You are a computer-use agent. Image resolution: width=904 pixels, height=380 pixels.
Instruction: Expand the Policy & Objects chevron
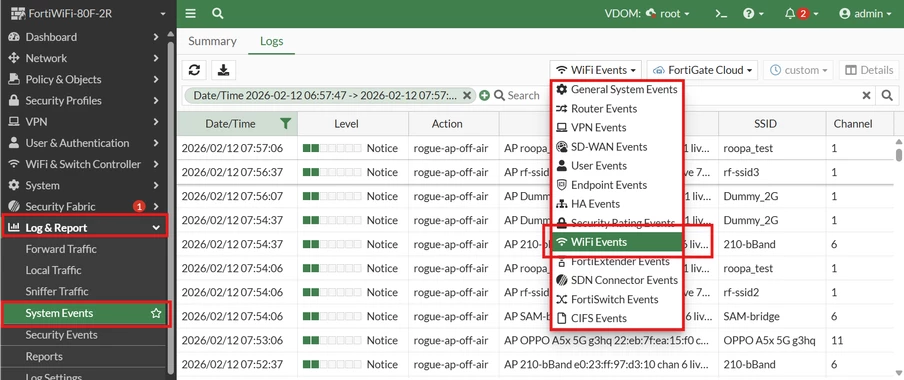click(156, 80)
